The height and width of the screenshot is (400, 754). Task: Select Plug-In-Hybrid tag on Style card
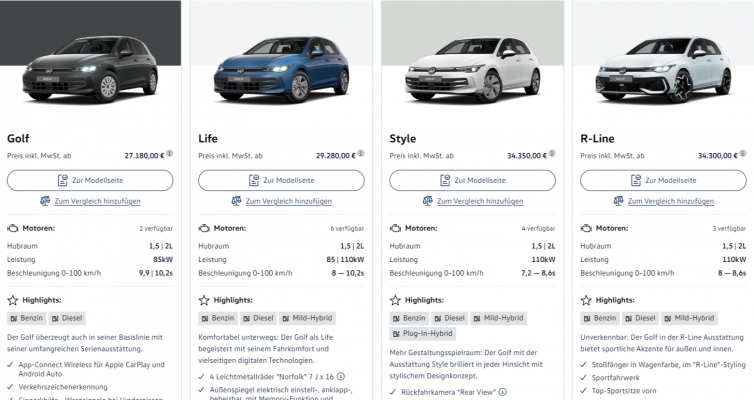point(423,334)
